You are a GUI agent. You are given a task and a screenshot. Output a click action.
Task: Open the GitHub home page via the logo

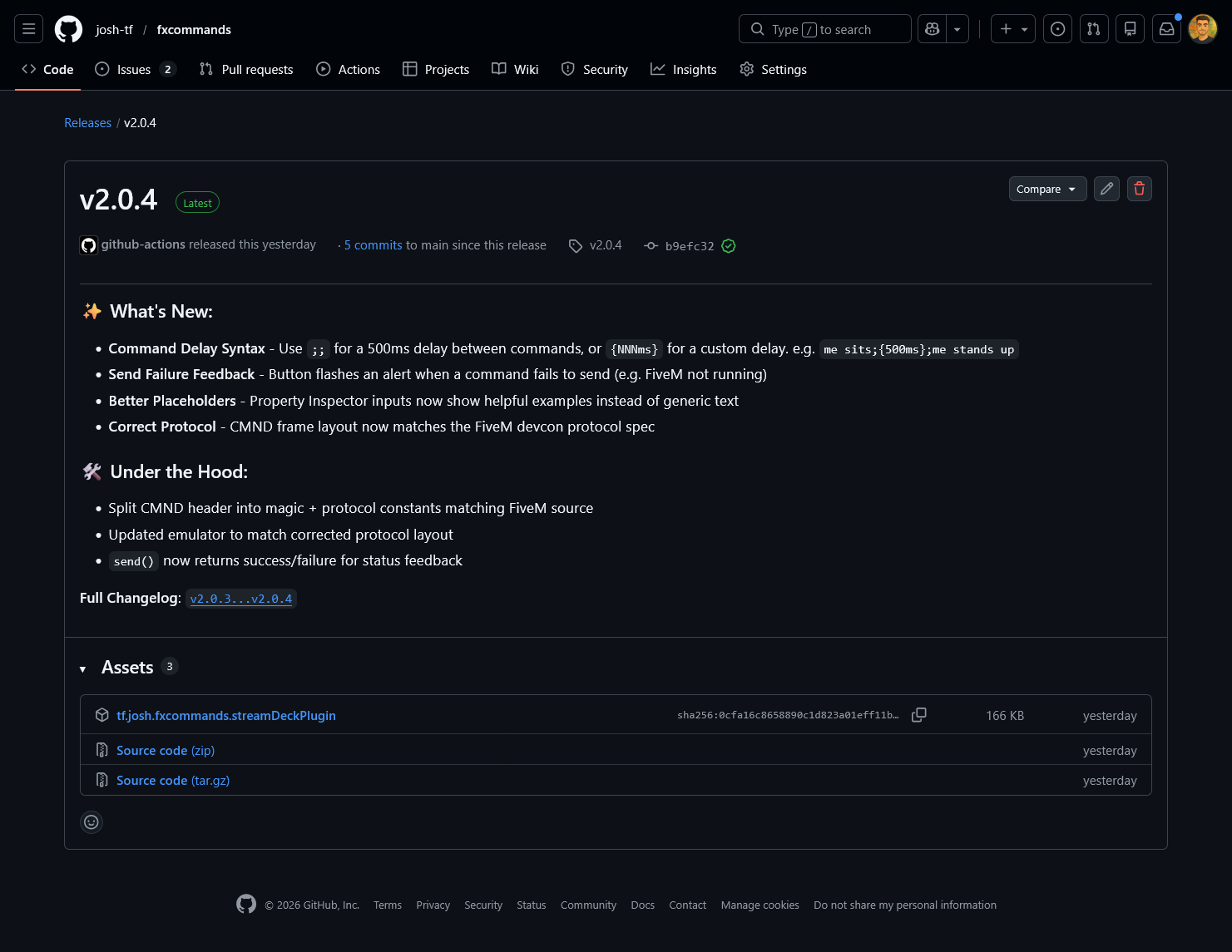[x=68, y=28]
